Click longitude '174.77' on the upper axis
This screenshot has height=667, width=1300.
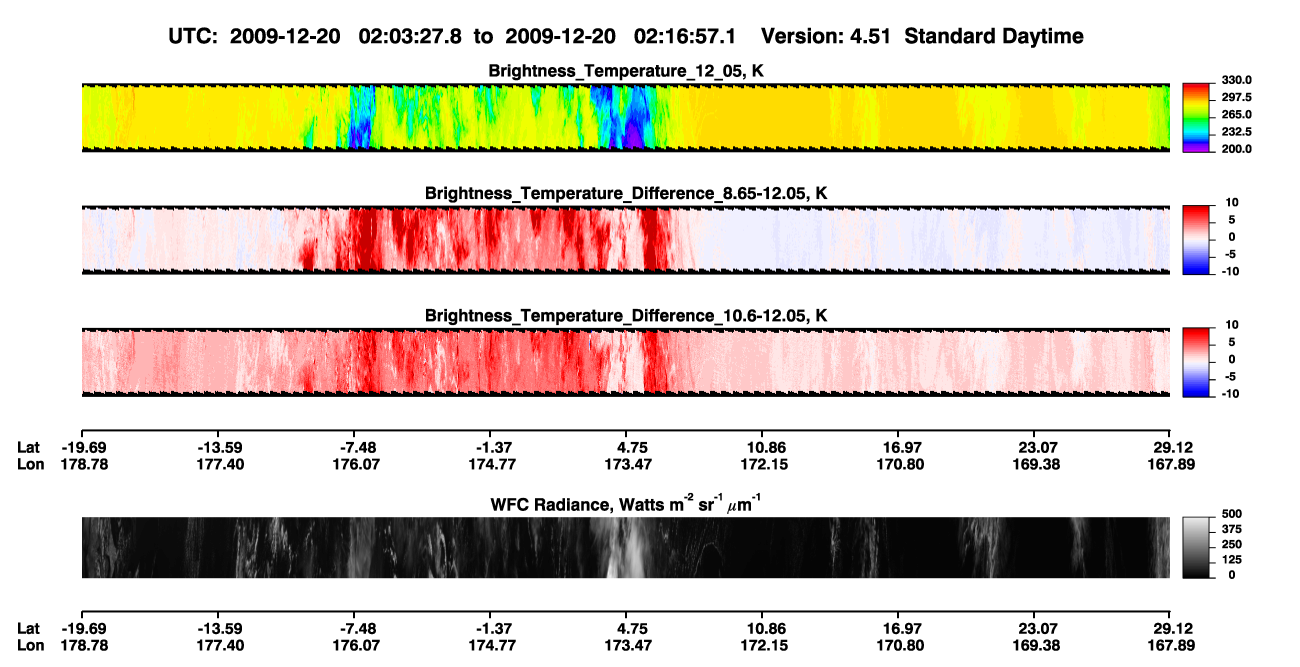[490, 464]
